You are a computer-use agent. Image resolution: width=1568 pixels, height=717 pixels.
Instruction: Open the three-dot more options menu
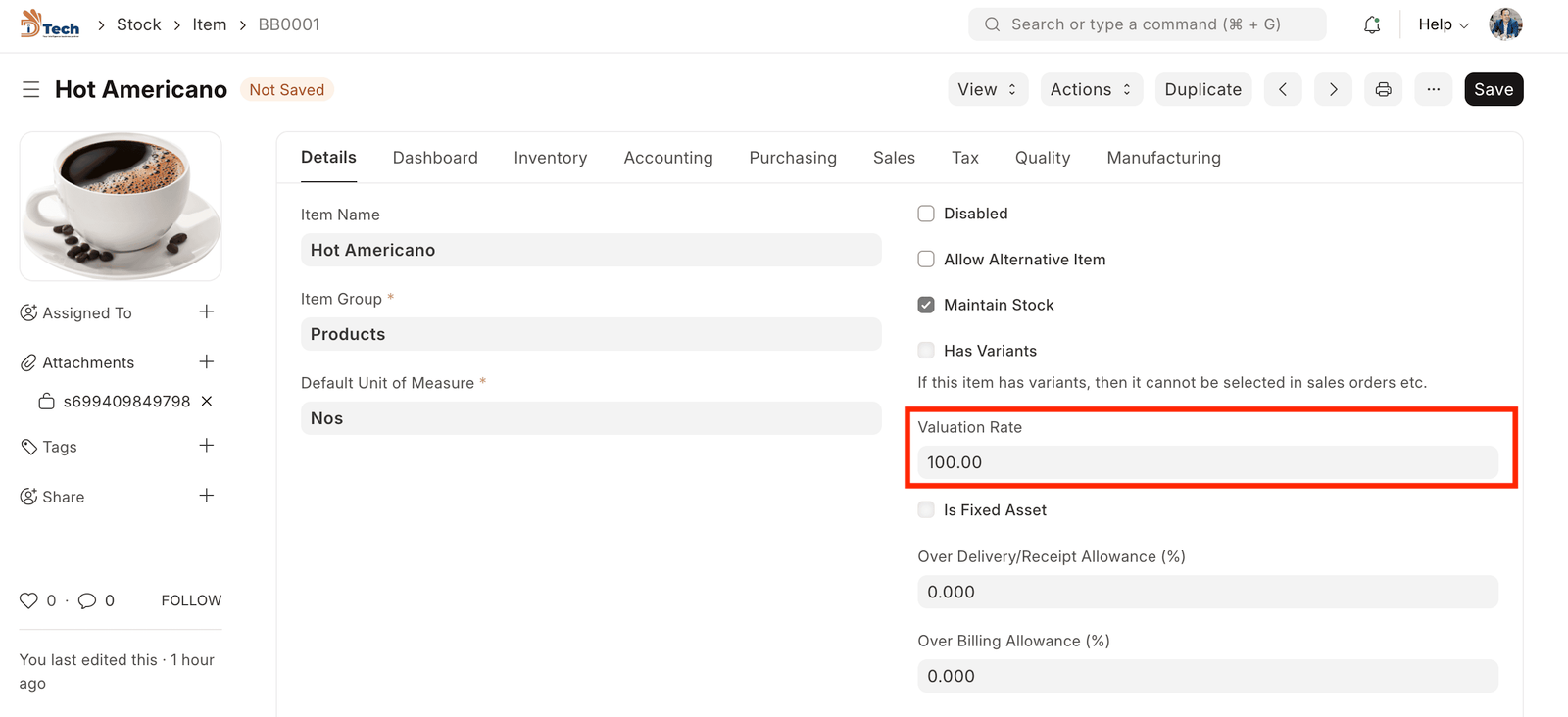(1433, 89)
